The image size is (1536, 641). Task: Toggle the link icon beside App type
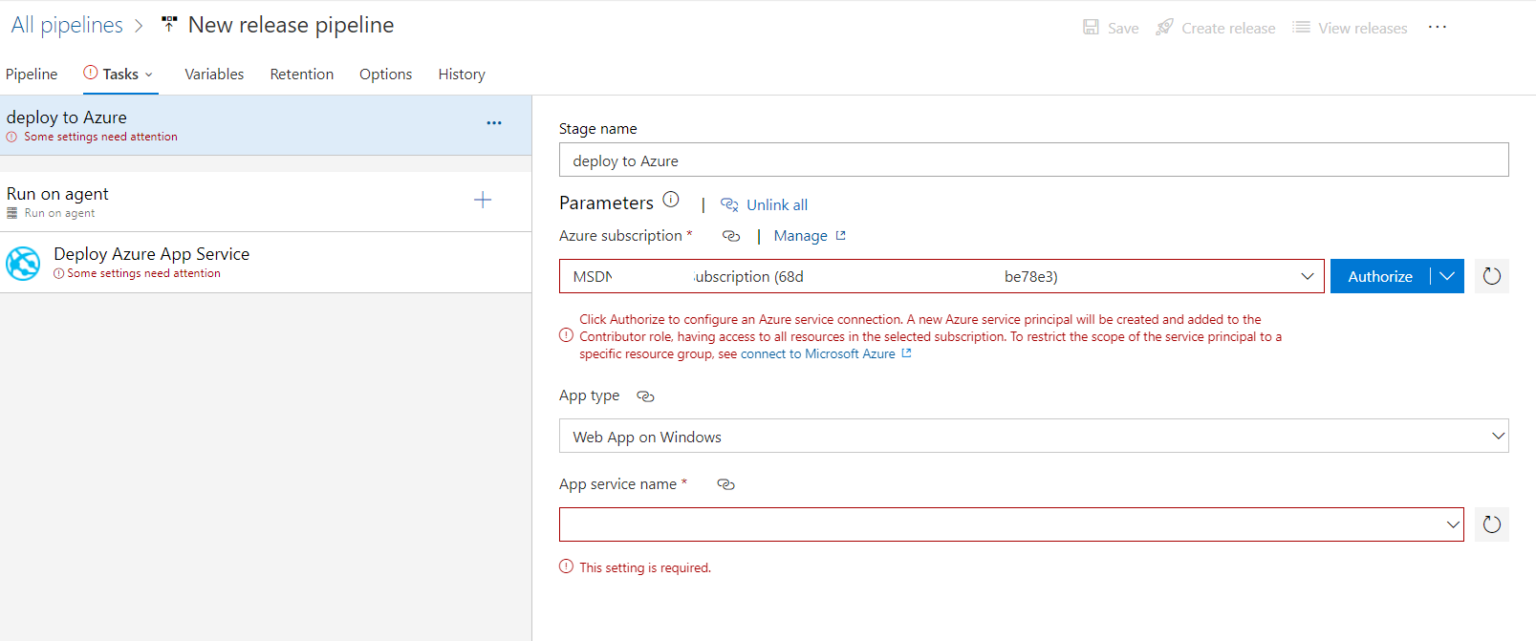click(645, 396)
